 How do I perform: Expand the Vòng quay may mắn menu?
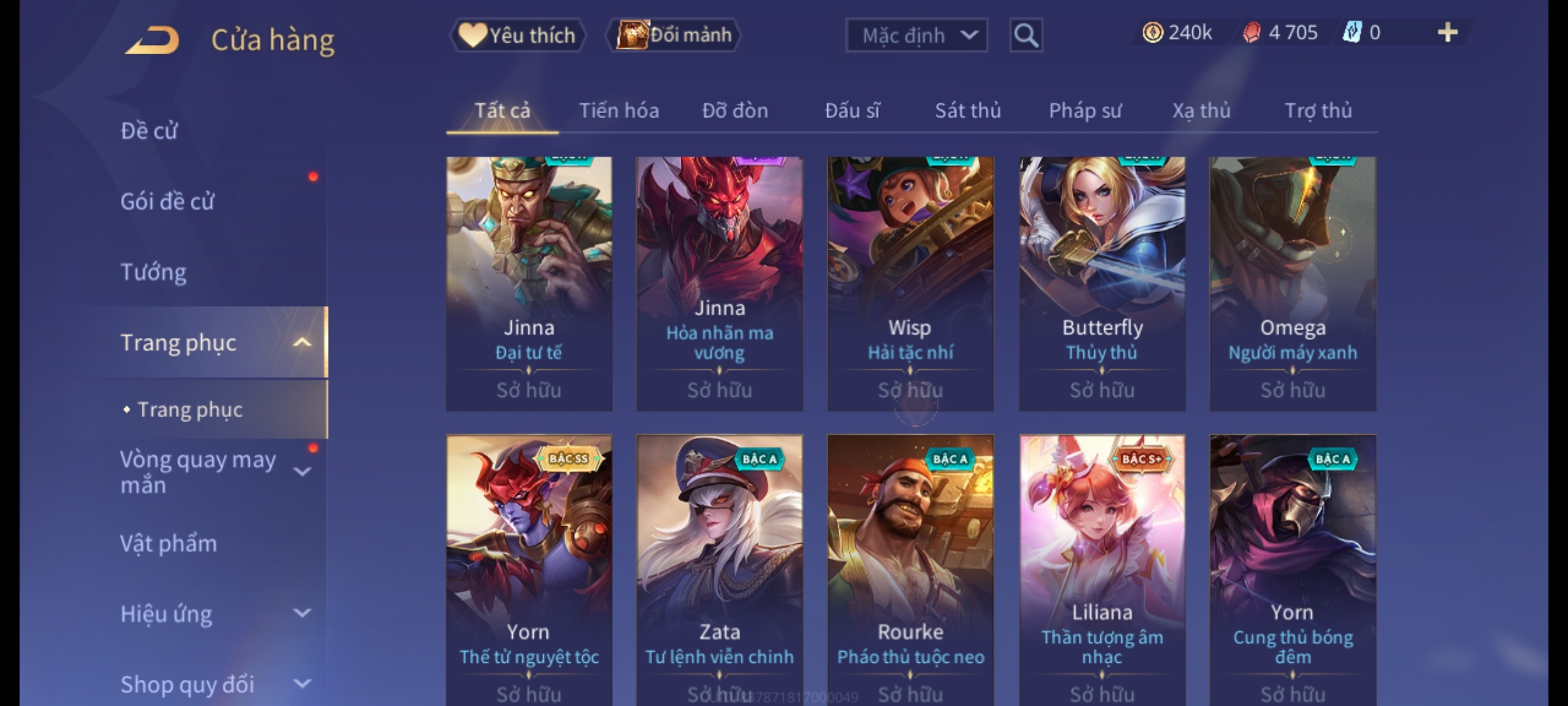point(302,471)
